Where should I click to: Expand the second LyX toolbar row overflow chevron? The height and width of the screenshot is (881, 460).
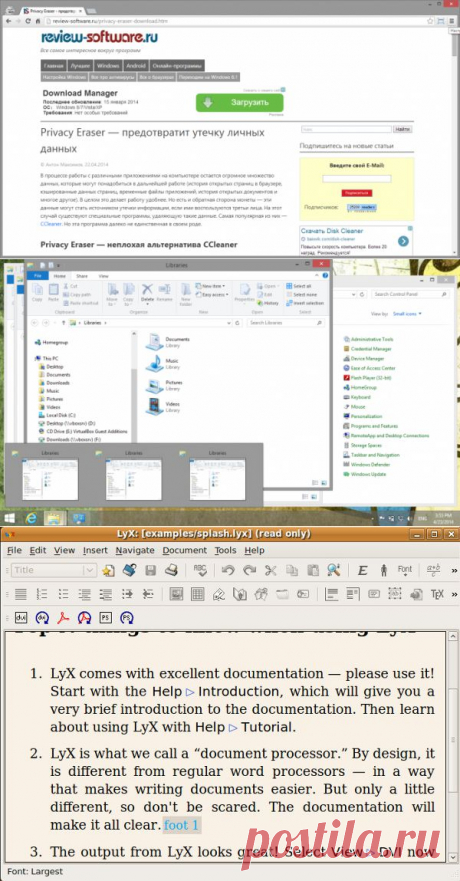454,594
